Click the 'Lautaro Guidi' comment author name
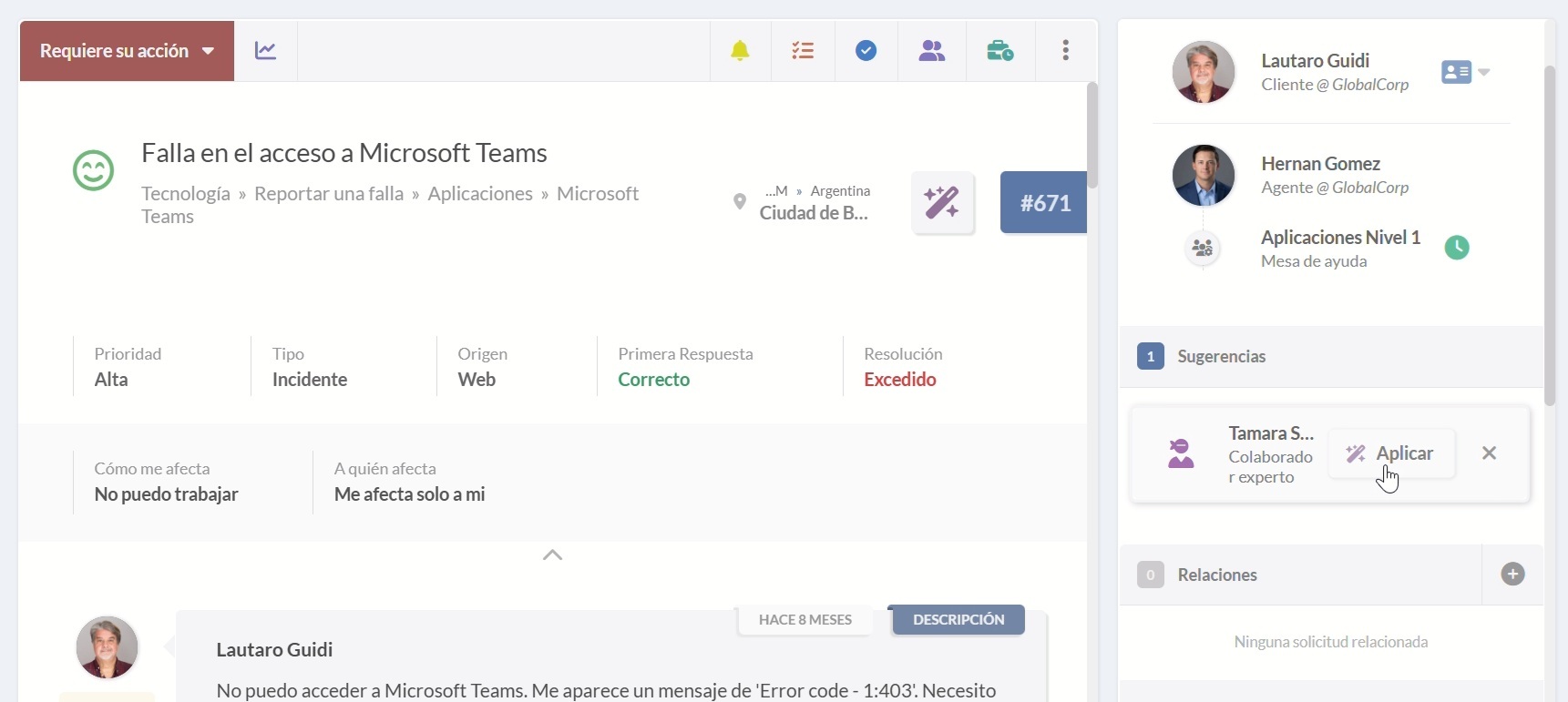1568x702 pixels. pyautogui.click(x=274, y=649)
